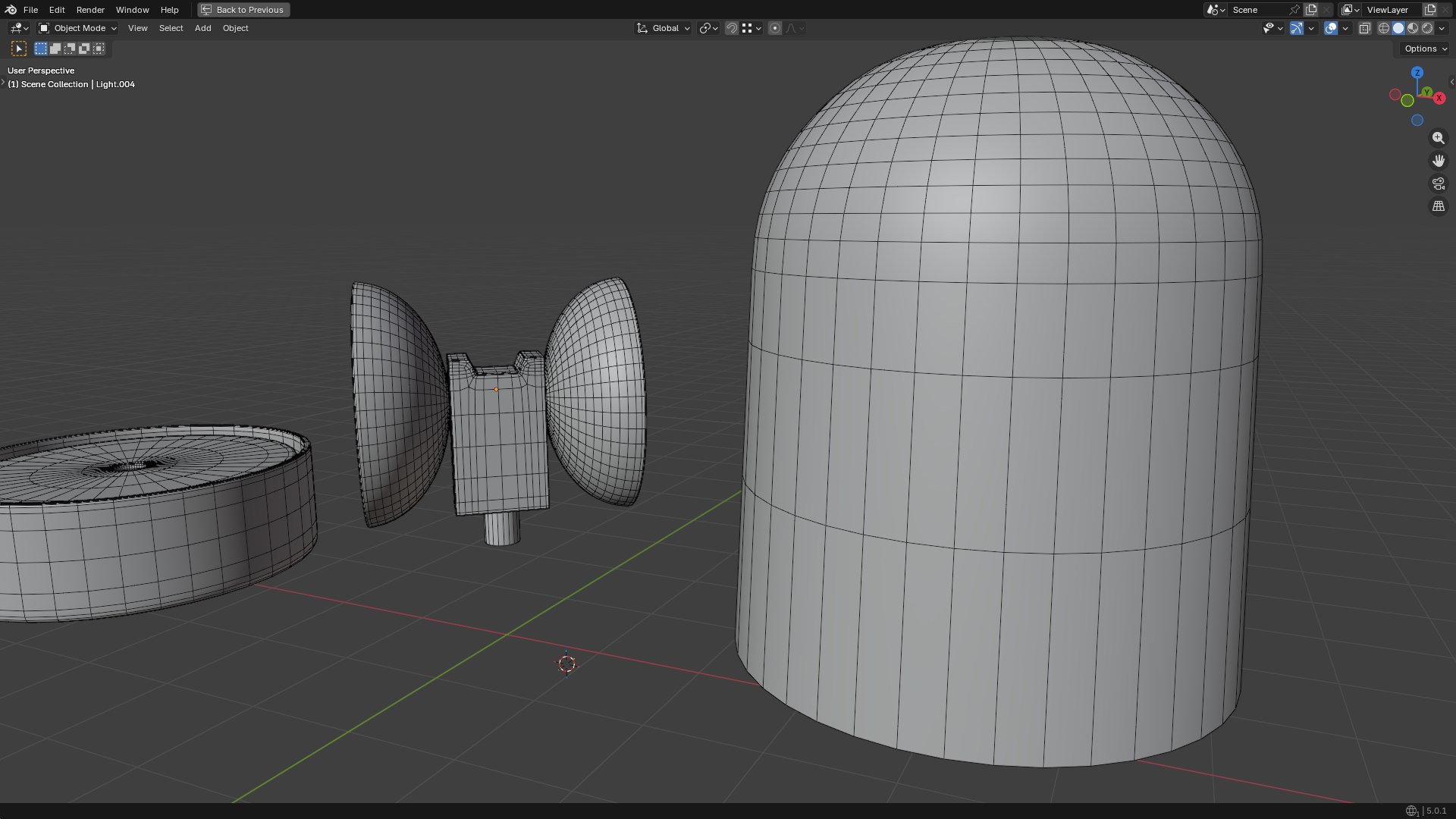The width and height of the screenshot is (1456, 819).
Task: Toggle proportional editing
Action: (x=774, y=28)
